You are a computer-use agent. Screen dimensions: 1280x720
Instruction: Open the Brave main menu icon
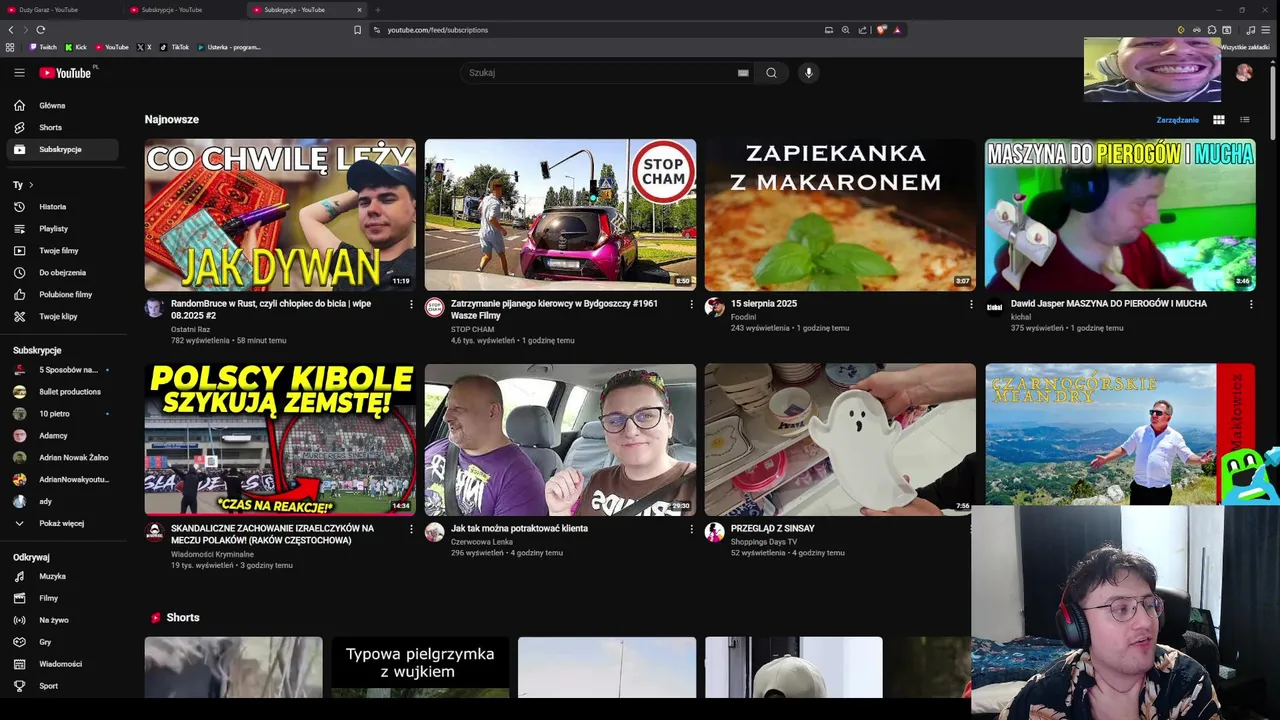coord(1266,30)
